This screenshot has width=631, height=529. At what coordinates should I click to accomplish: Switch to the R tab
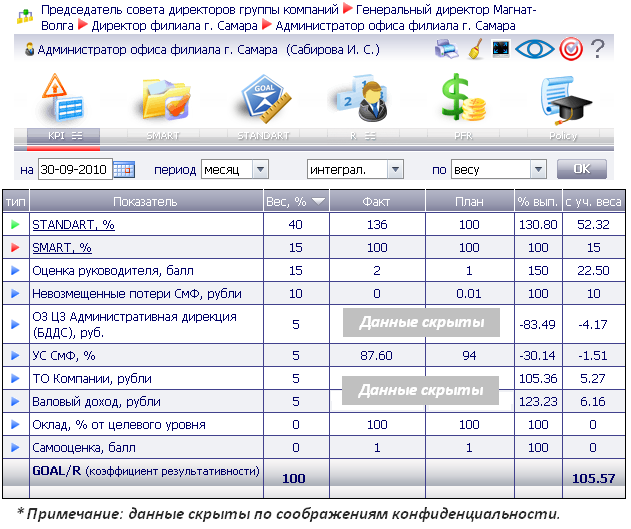(x=363, y=136)
